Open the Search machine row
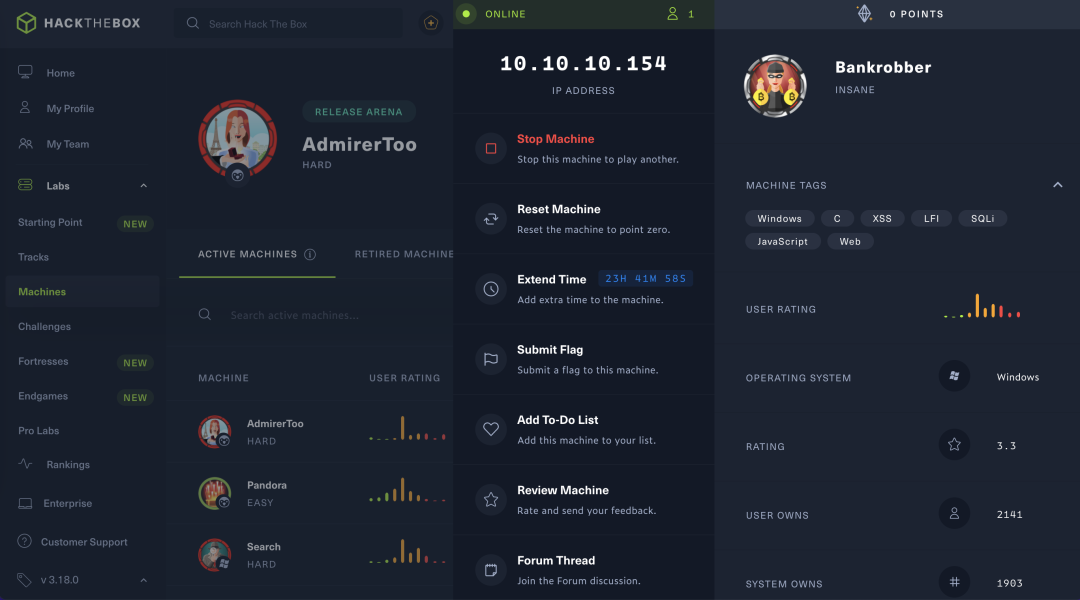 pos(311,555)
